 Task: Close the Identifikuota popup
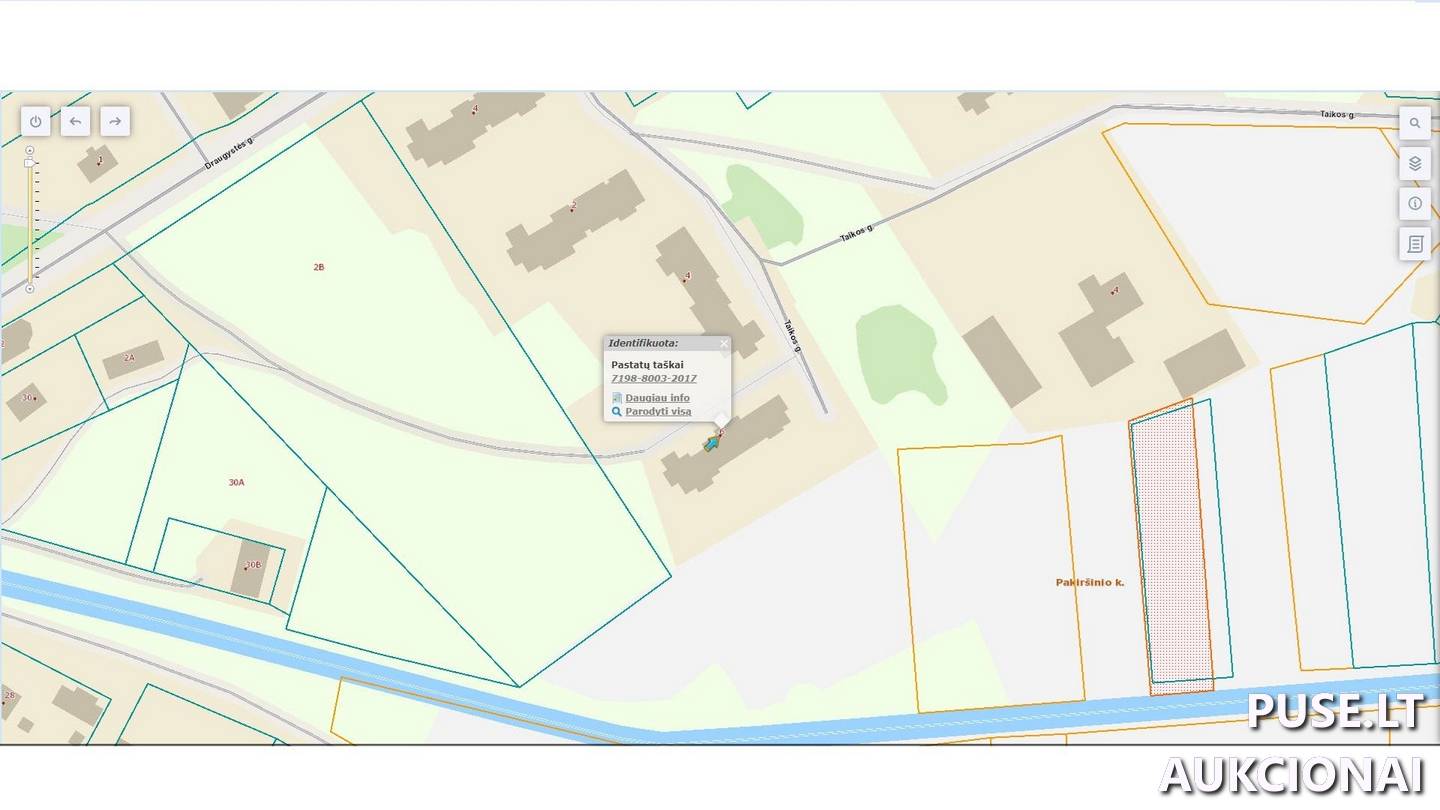724,343
